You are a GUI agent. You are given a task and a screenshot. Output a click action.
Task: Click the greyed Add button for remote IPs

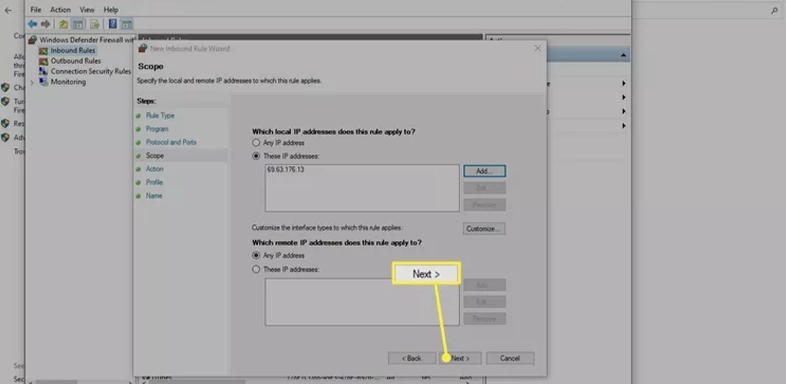coord(484,285)
